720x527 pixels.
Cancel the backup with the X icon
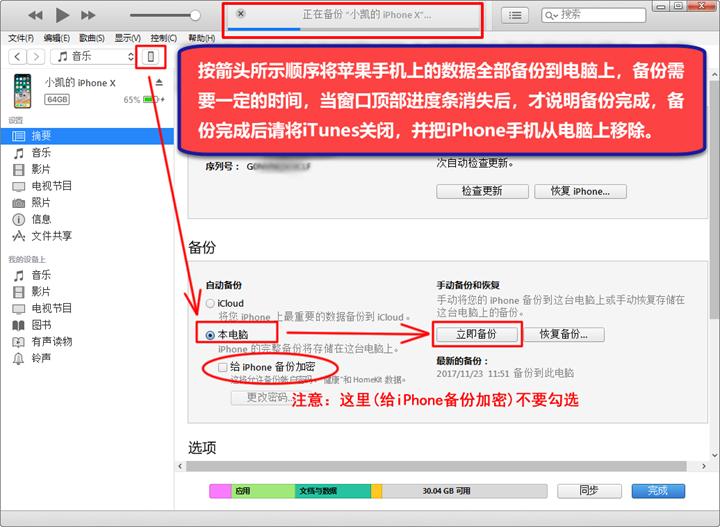[x=241, y=14]
